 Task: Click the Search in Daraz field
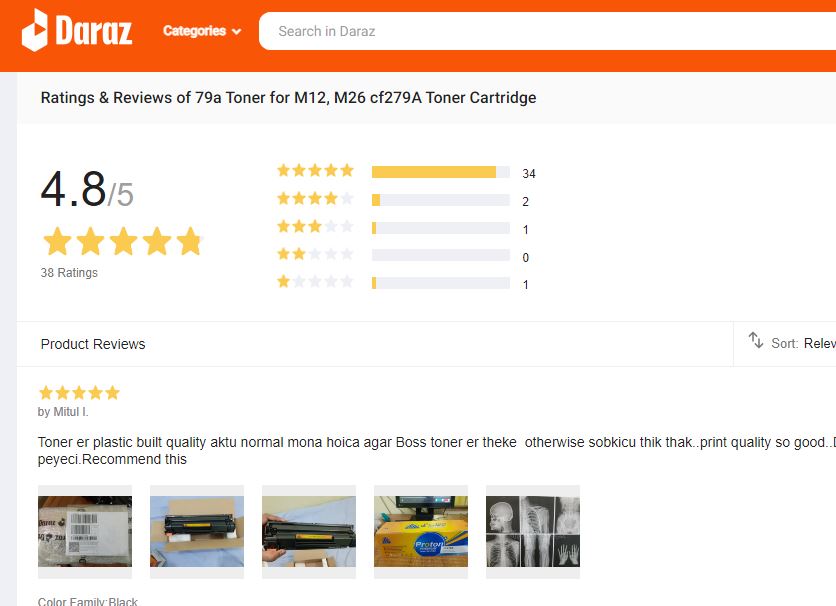click(x=540, y=31)
